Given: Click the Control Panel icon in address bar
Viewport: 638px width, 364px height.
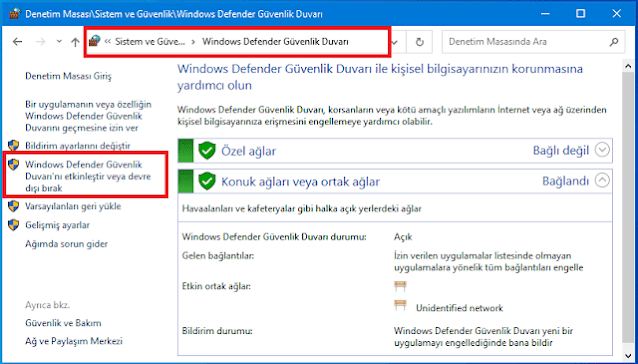Looking at the screenshot, I should tap(94, 41).
